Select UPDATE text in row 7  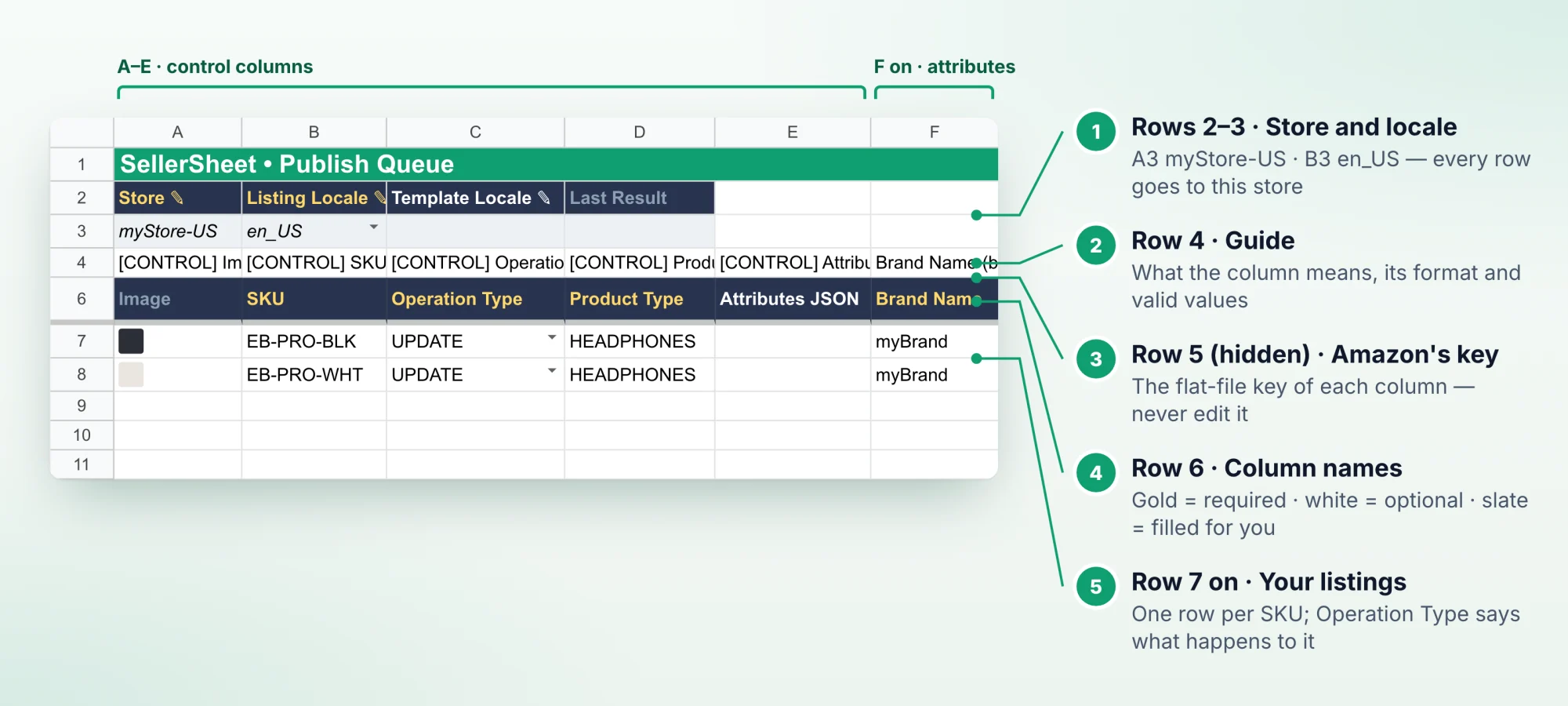(x=427, y=341)
